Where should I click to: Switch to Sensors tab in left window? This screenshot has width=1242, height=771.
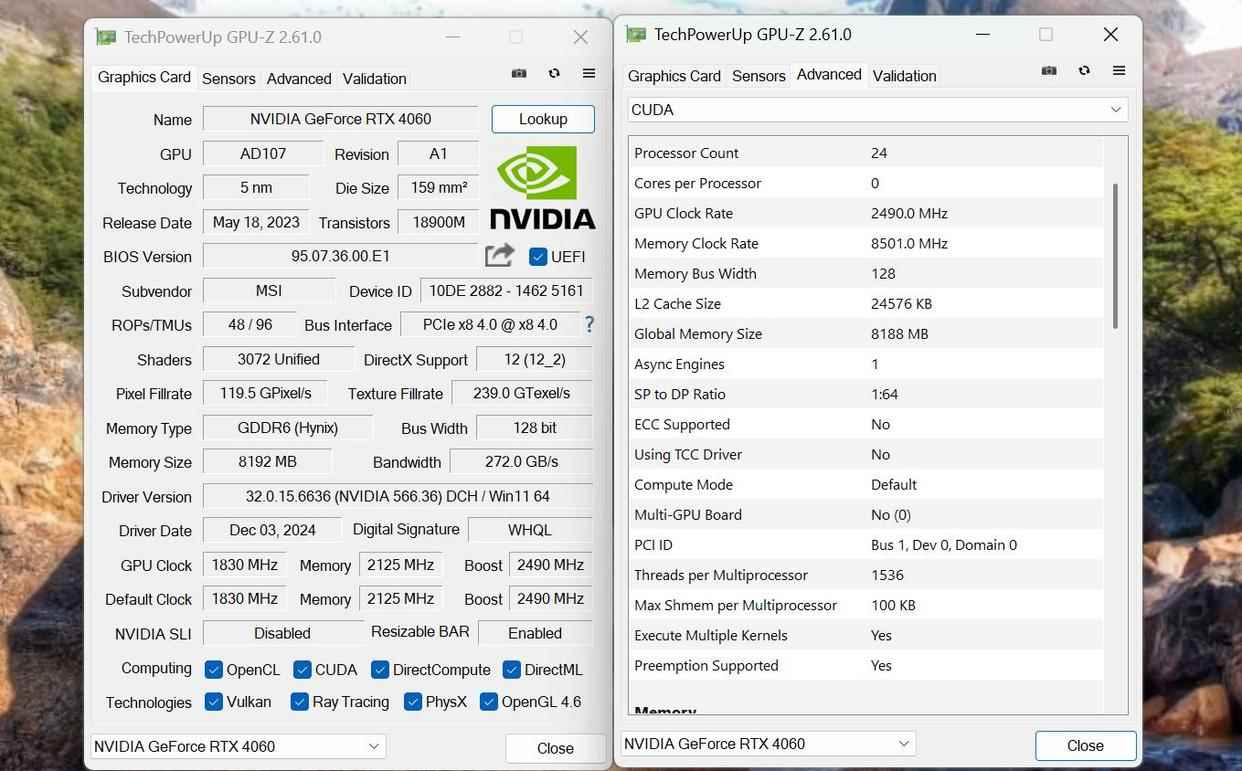[x=228, y=78]
